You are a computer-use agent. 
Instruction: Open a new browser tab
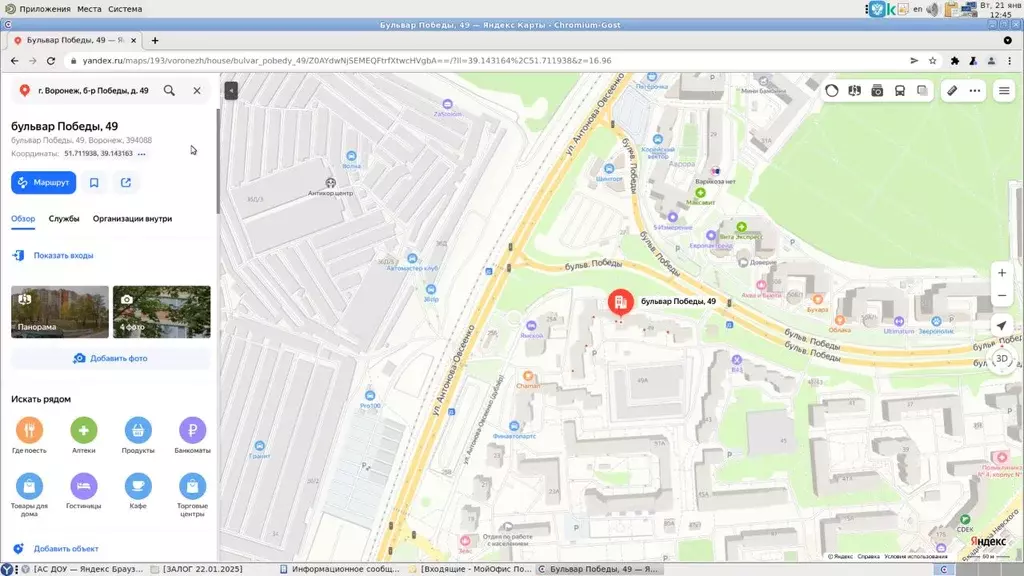click(x=155, y=40)
